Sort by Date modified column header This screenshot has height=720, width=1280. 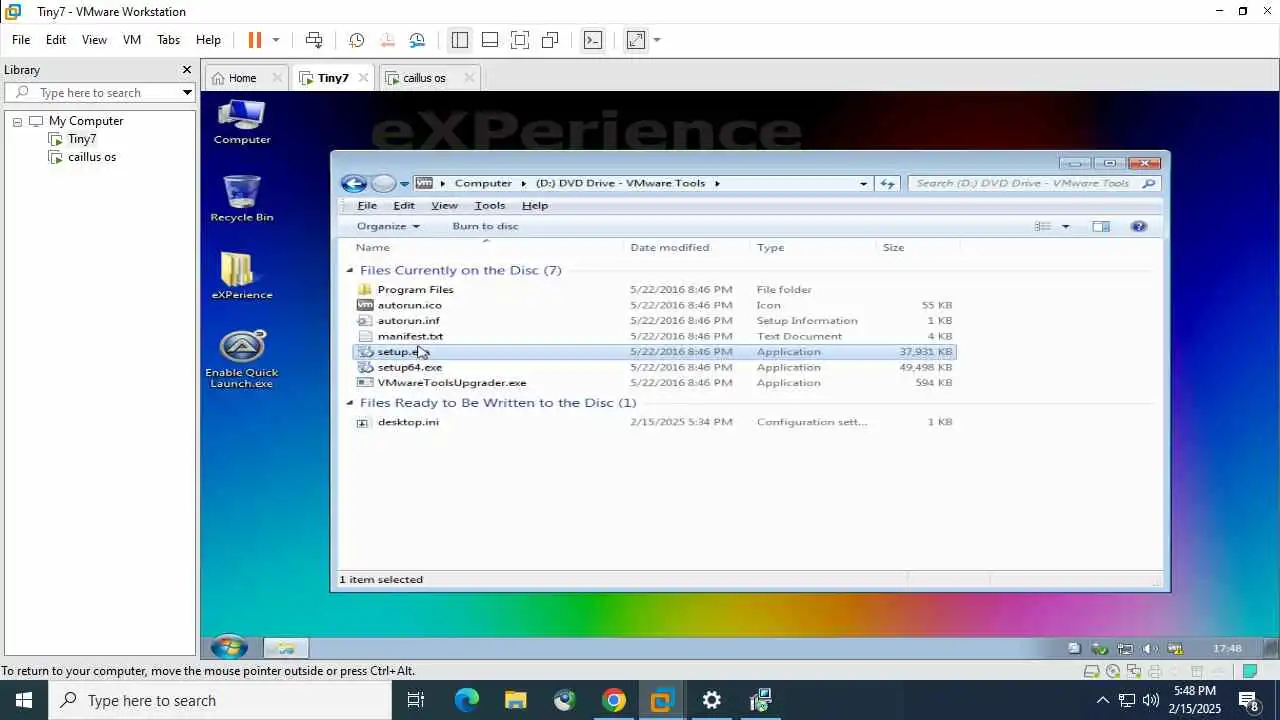coord(669,247)
